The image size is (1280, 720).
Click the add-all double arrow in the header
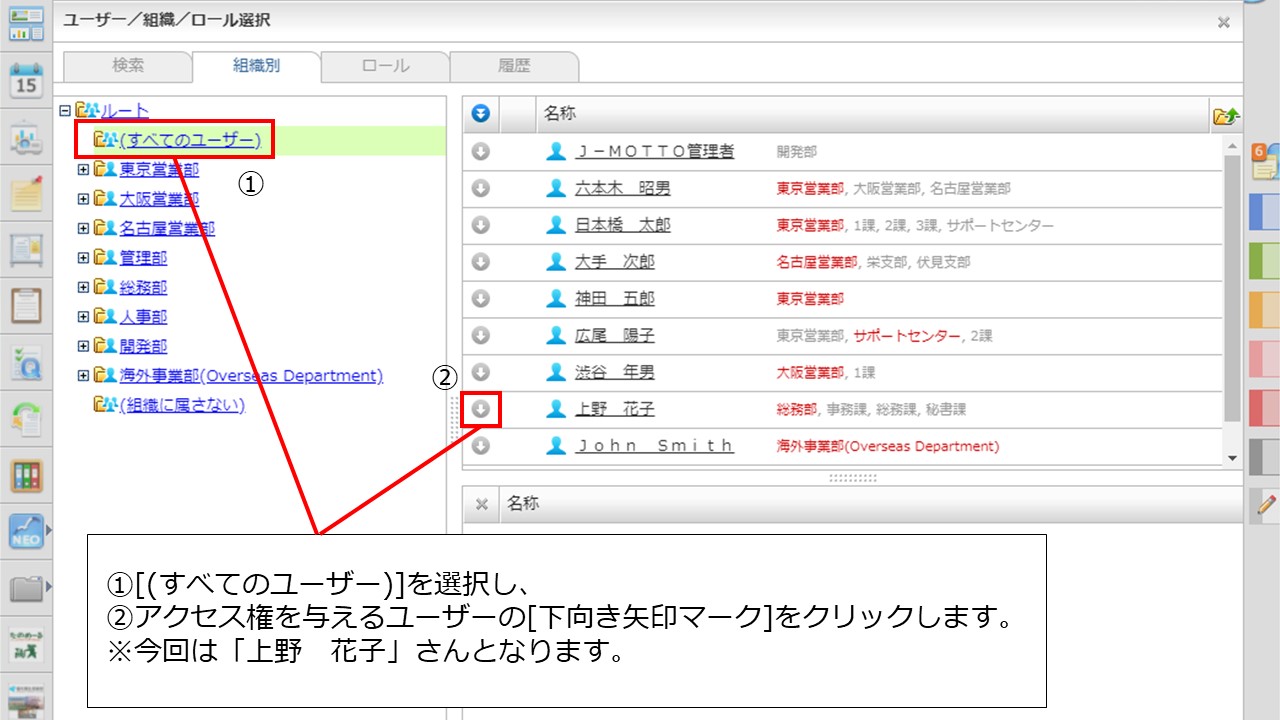(x=481, y=114)
